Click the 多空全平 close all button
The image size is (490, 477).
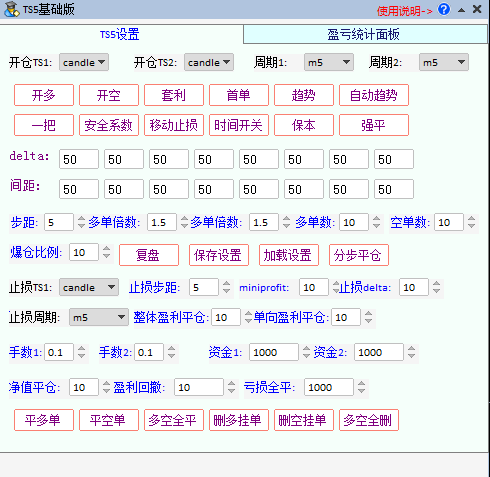[174, 420]
